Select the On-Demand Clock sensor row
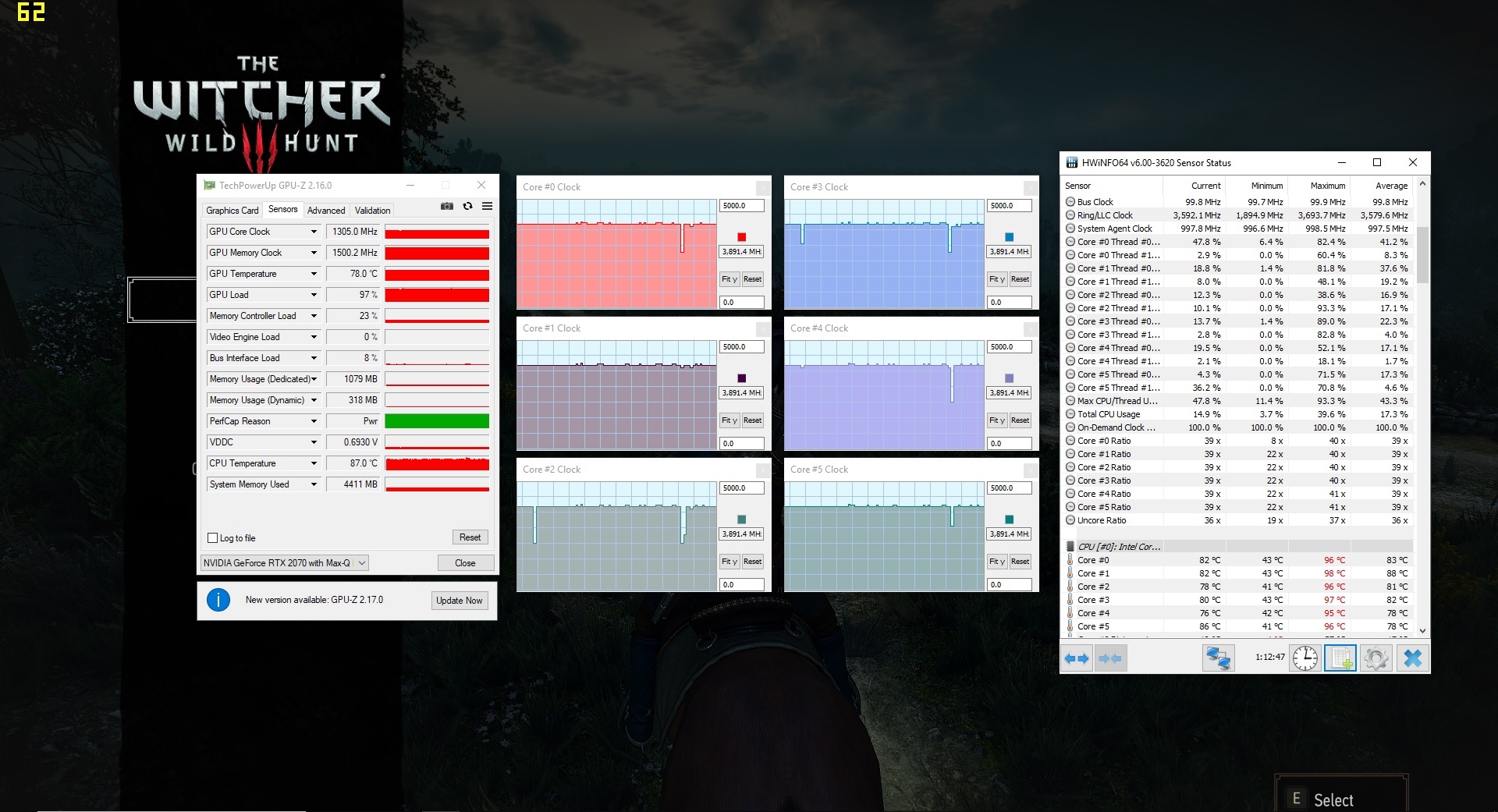This screenshot has width=1498, height=812. click(x=1239, y=427)
